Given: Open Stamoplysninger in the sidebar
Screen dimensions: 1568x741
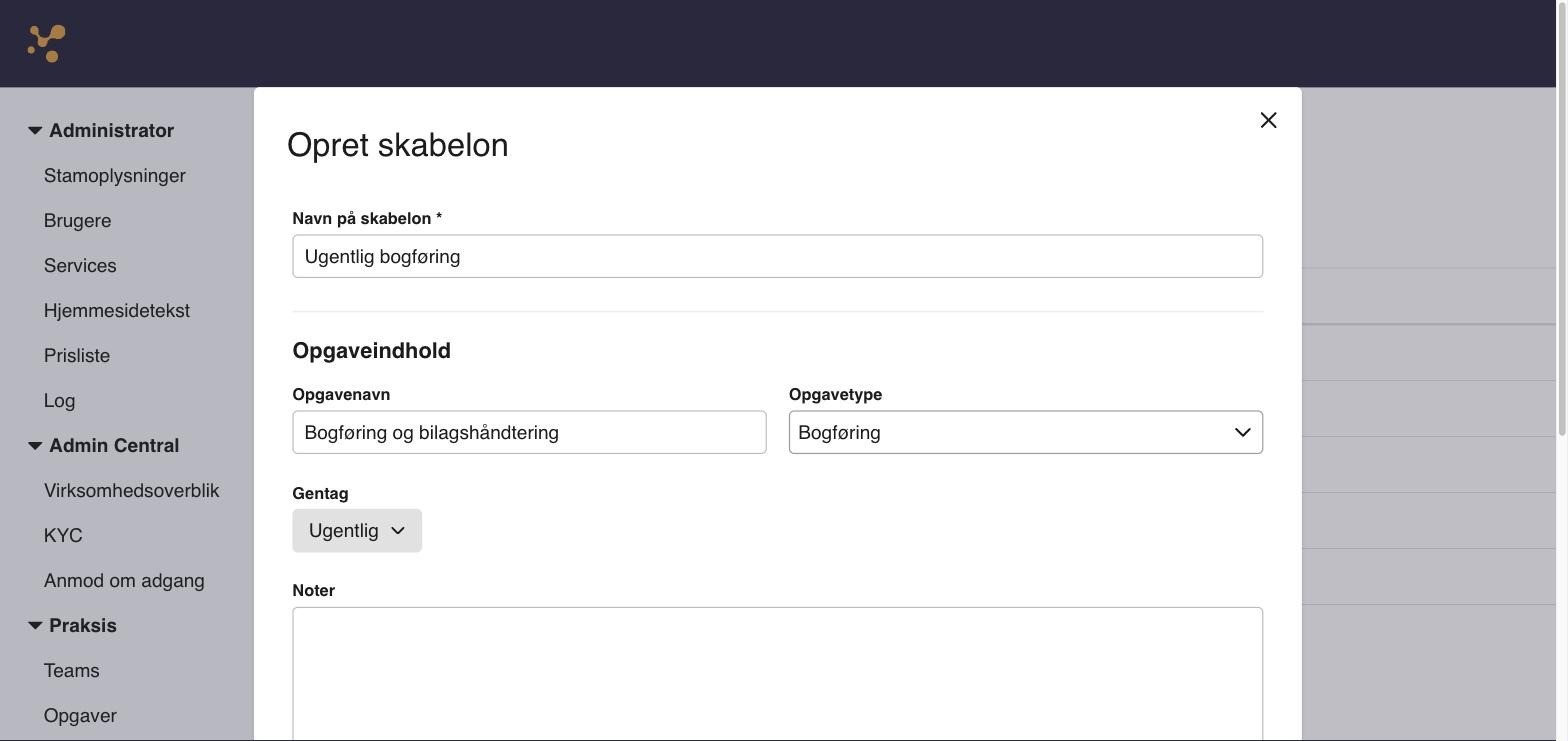Looking at the screenshot, I should tap(115, 176).
